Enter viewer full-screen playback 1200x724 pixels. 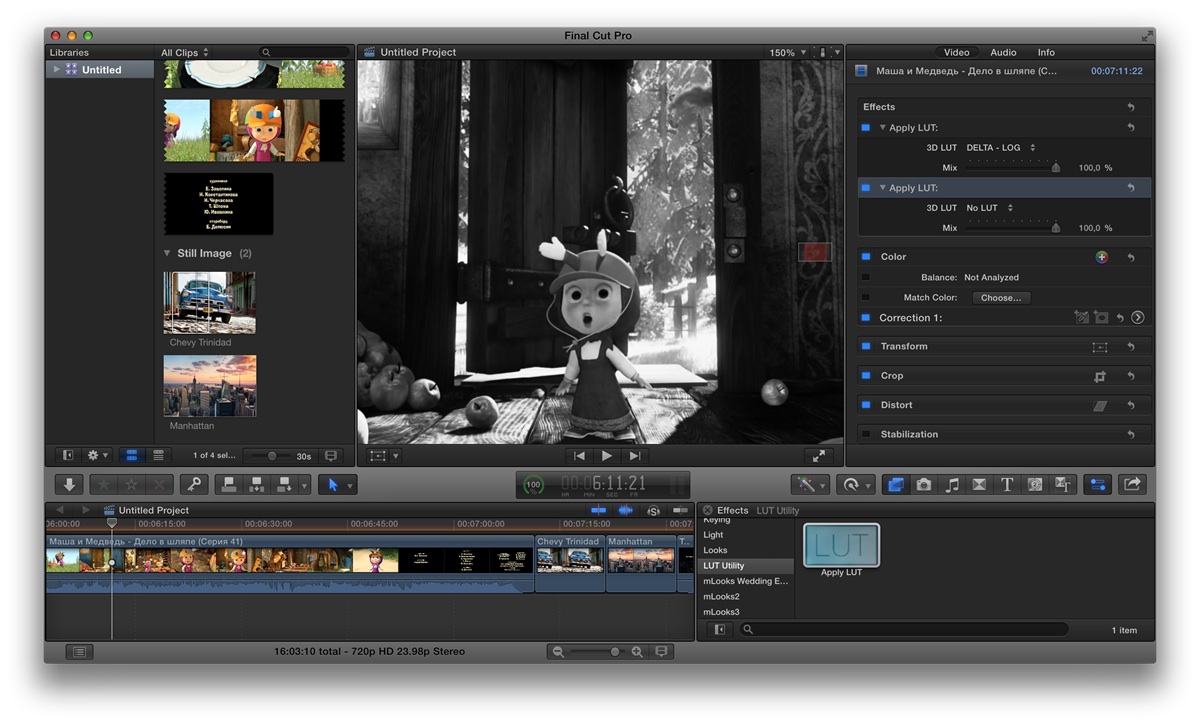click(819, 456)
